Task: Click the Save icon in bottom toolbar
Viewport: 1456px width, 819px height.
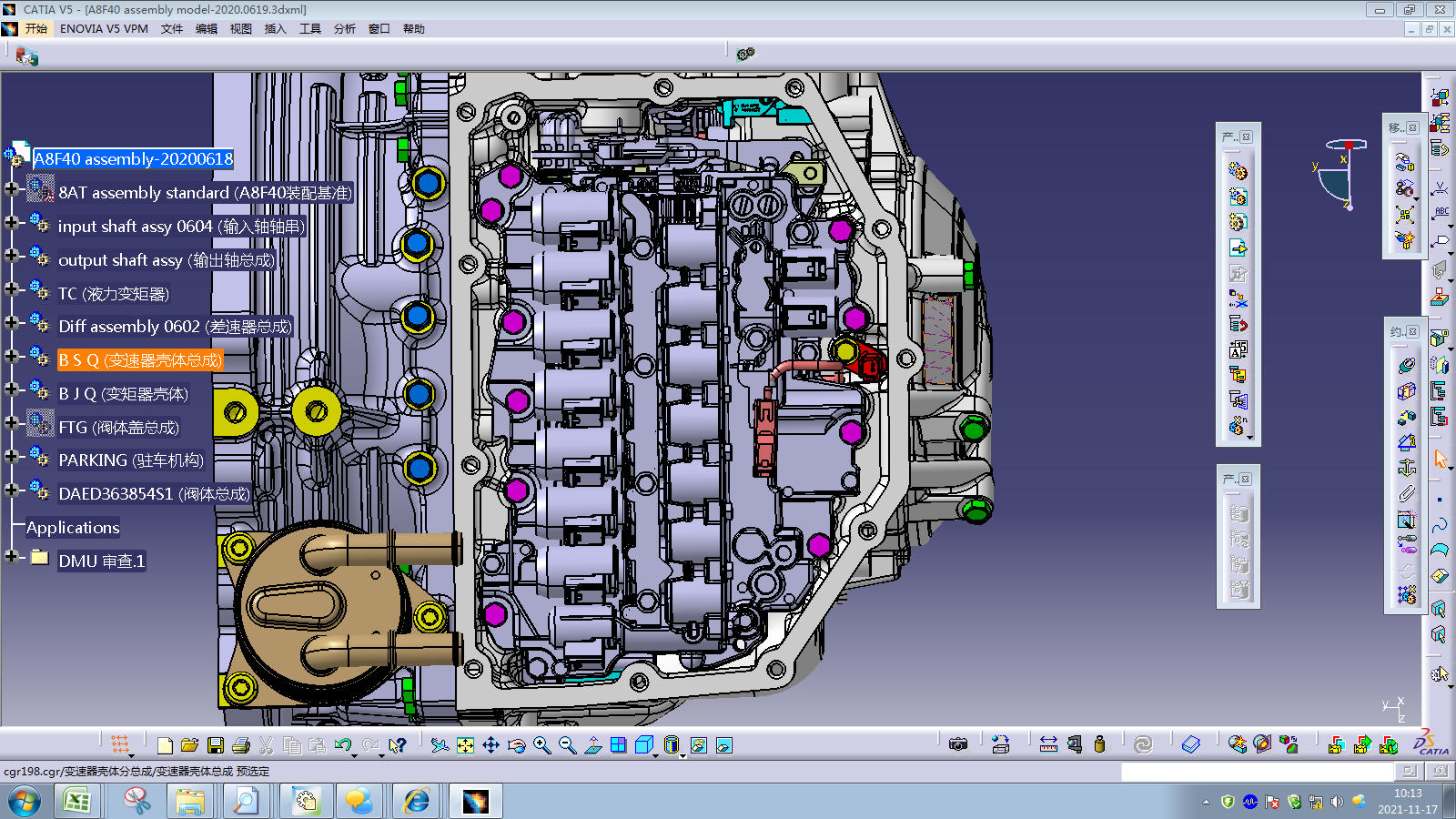Action: point(216,745)
